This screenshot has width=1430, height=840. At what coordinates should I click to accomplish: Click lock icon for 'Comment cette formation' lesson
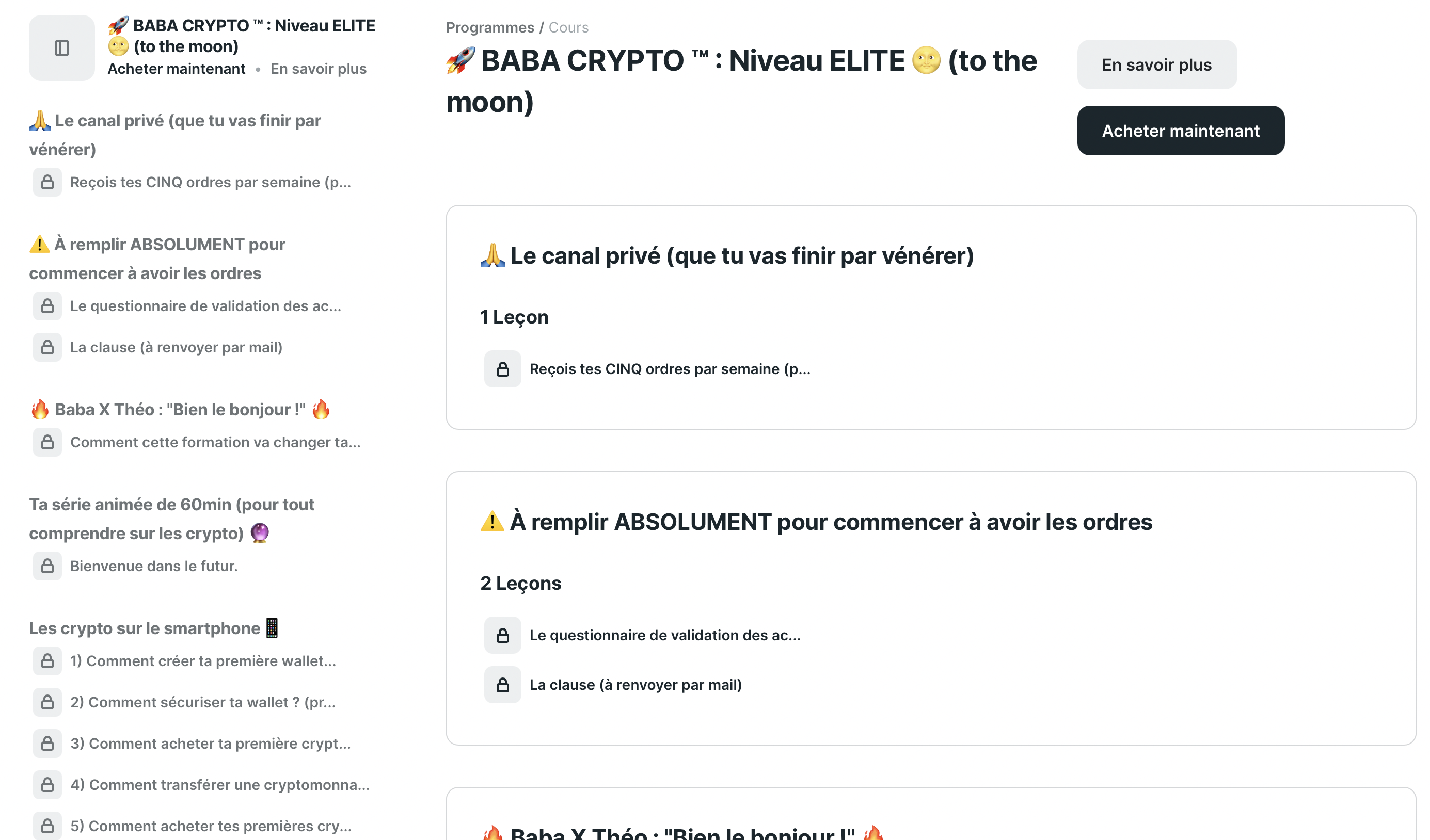click(47, 442)
